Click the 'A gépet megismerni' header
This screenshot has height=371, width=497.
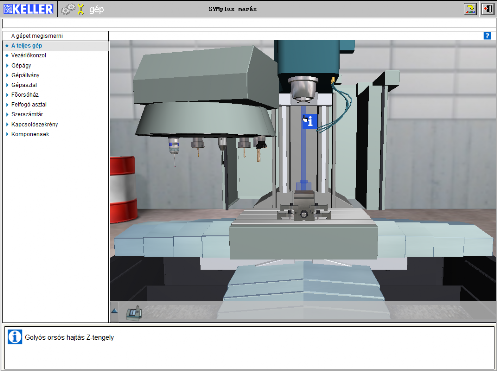[37, 36]
